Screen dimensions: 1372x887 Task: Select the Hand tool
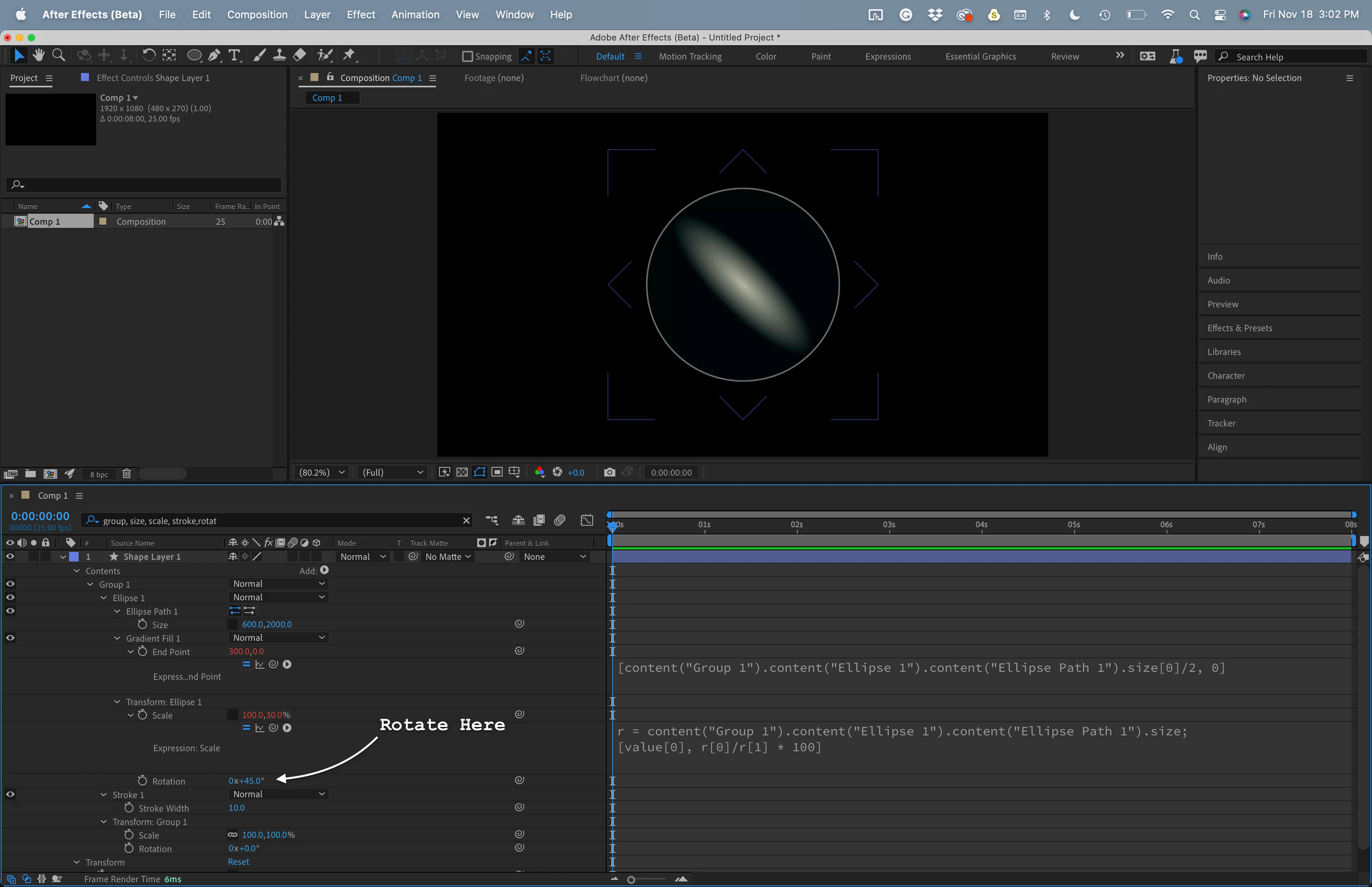pyautogui.click(x=39, y=55)
